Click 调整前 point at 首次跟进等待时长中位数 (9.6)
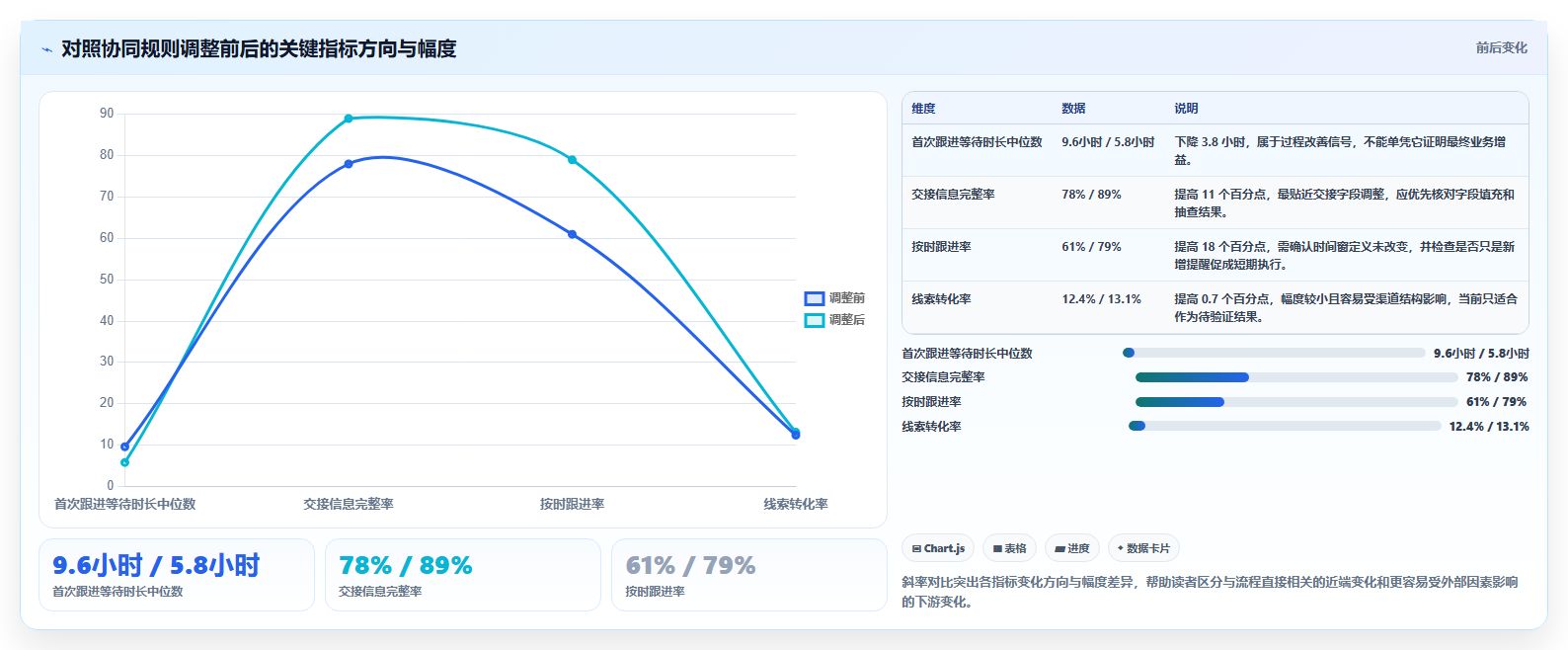 (x=124, y=447)
